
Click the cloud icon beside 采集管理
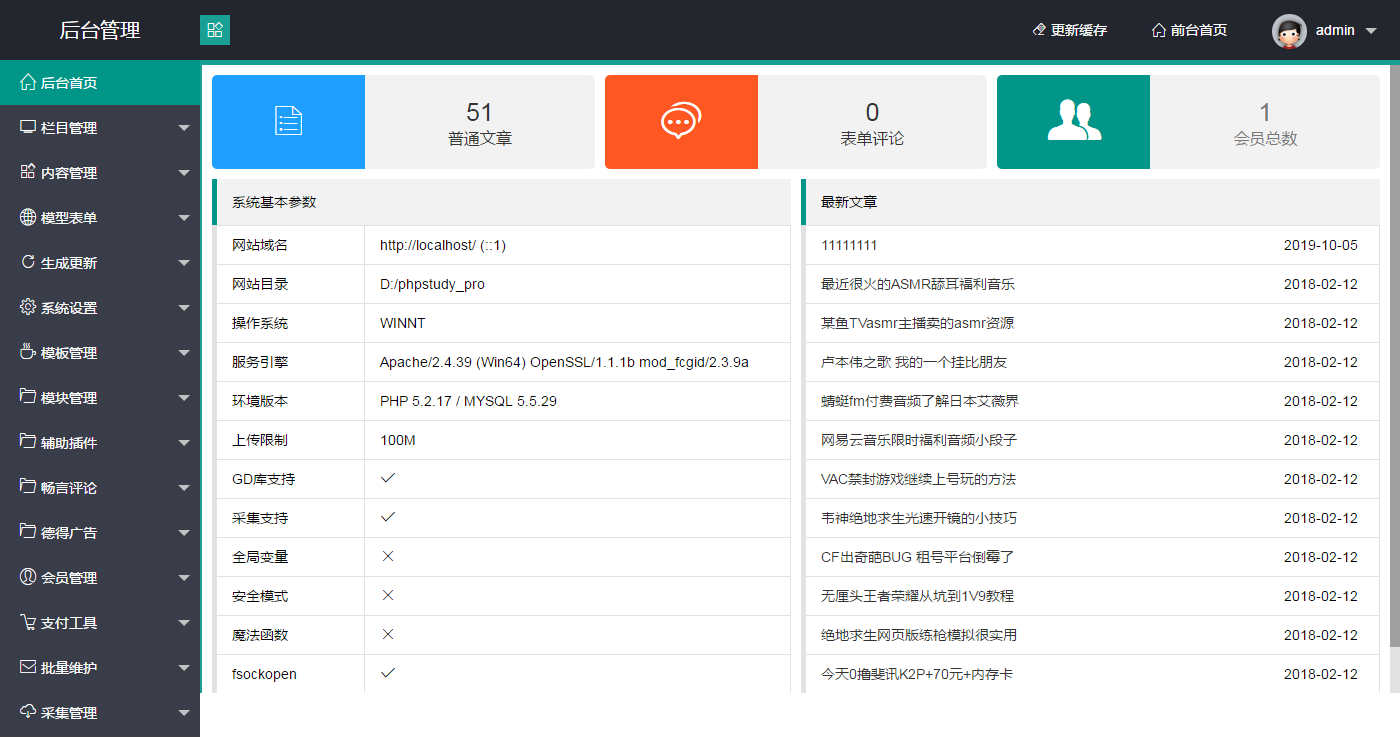click(28, 712)
